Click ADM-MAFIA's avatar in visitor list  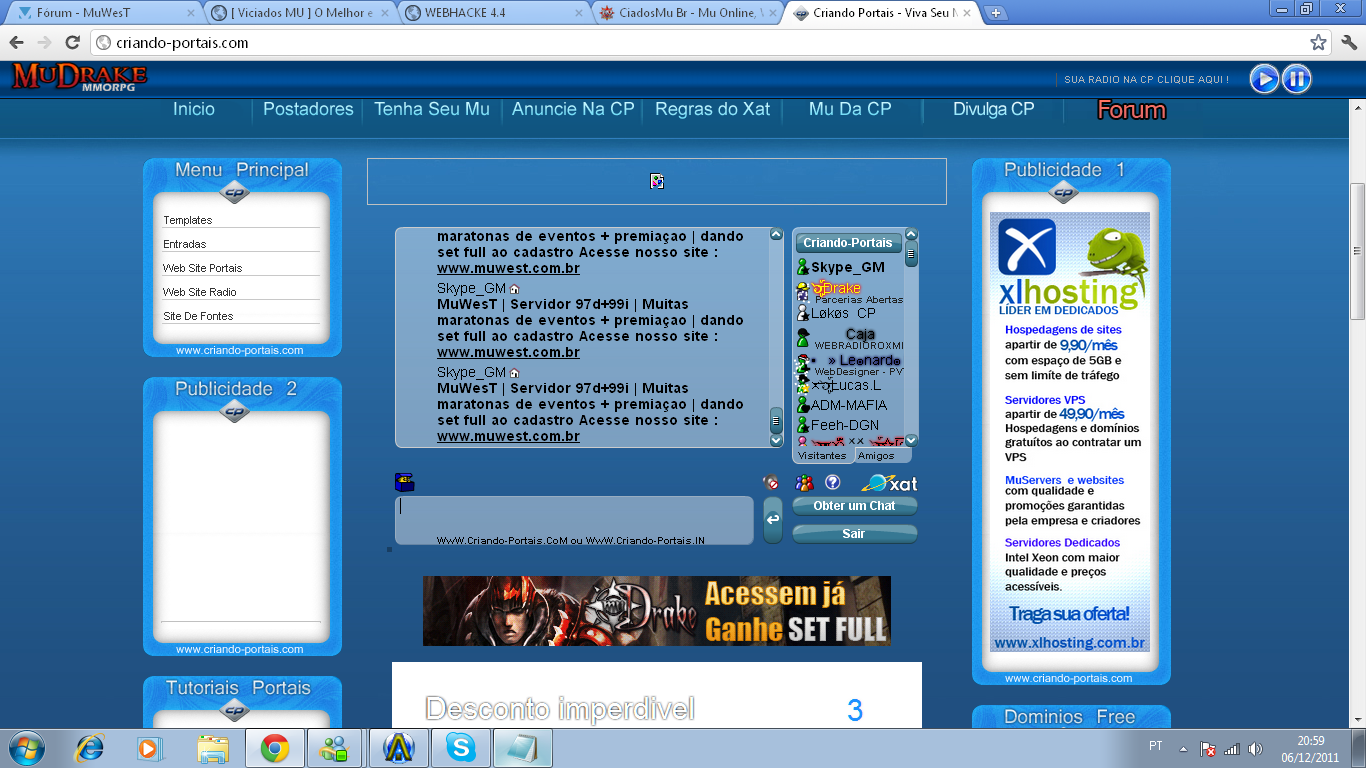802,405
